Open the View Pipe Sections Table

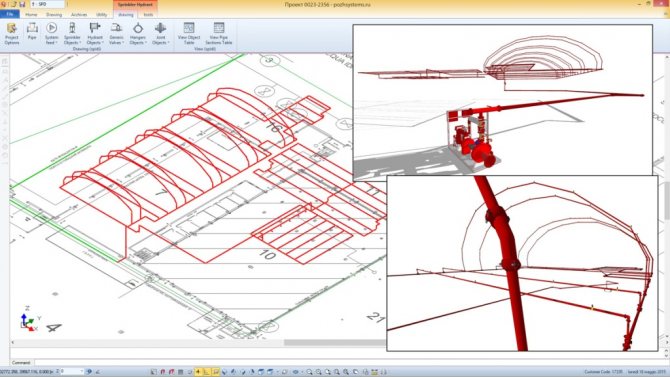(219, 33)
